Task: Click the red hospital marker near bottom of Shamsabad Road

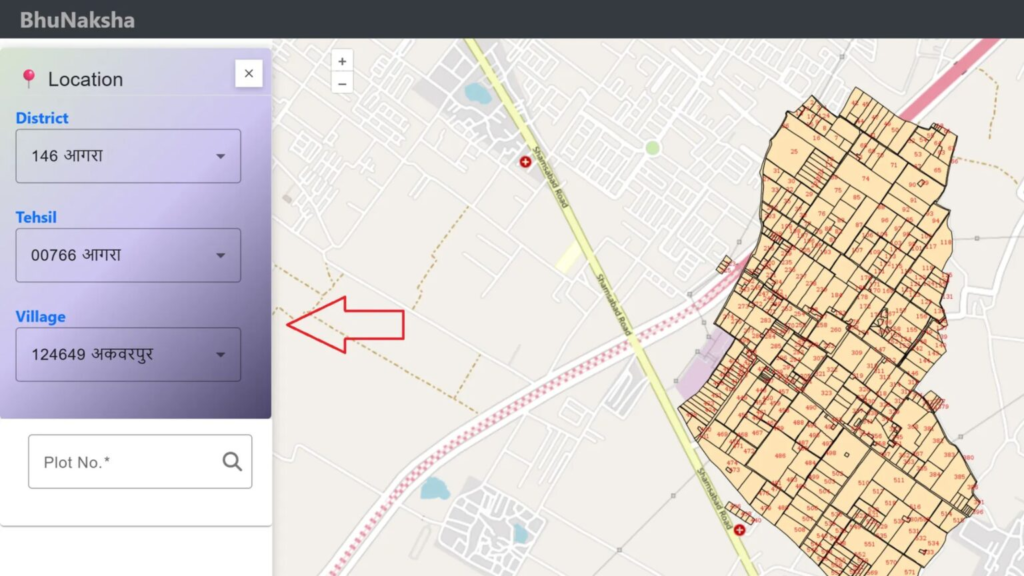Action: point(739,530)
